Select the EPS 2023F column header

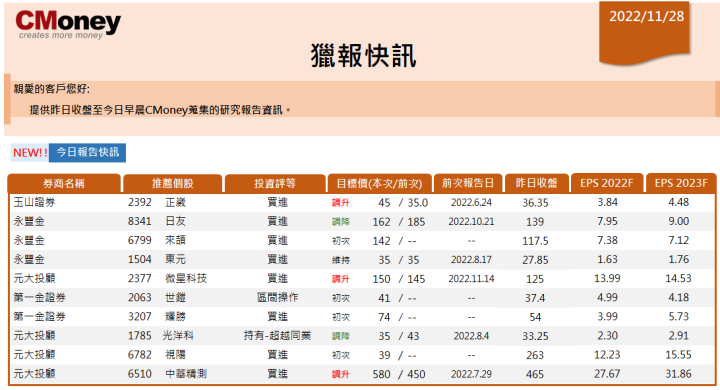pyautogui.click(x=681, y=183)
